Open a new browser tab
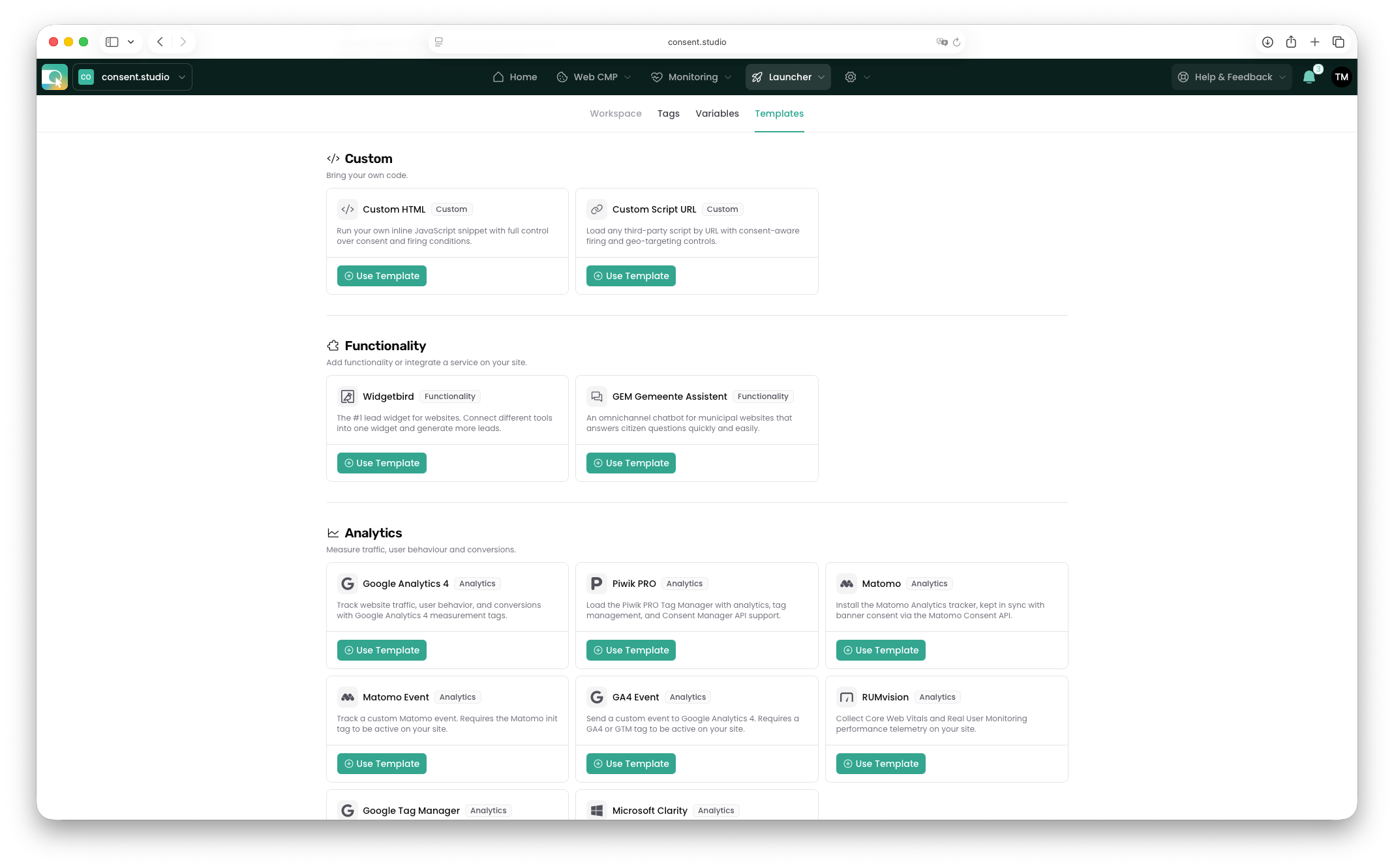The width and height of the screenshot is (1394, 868). point(1315,42)
